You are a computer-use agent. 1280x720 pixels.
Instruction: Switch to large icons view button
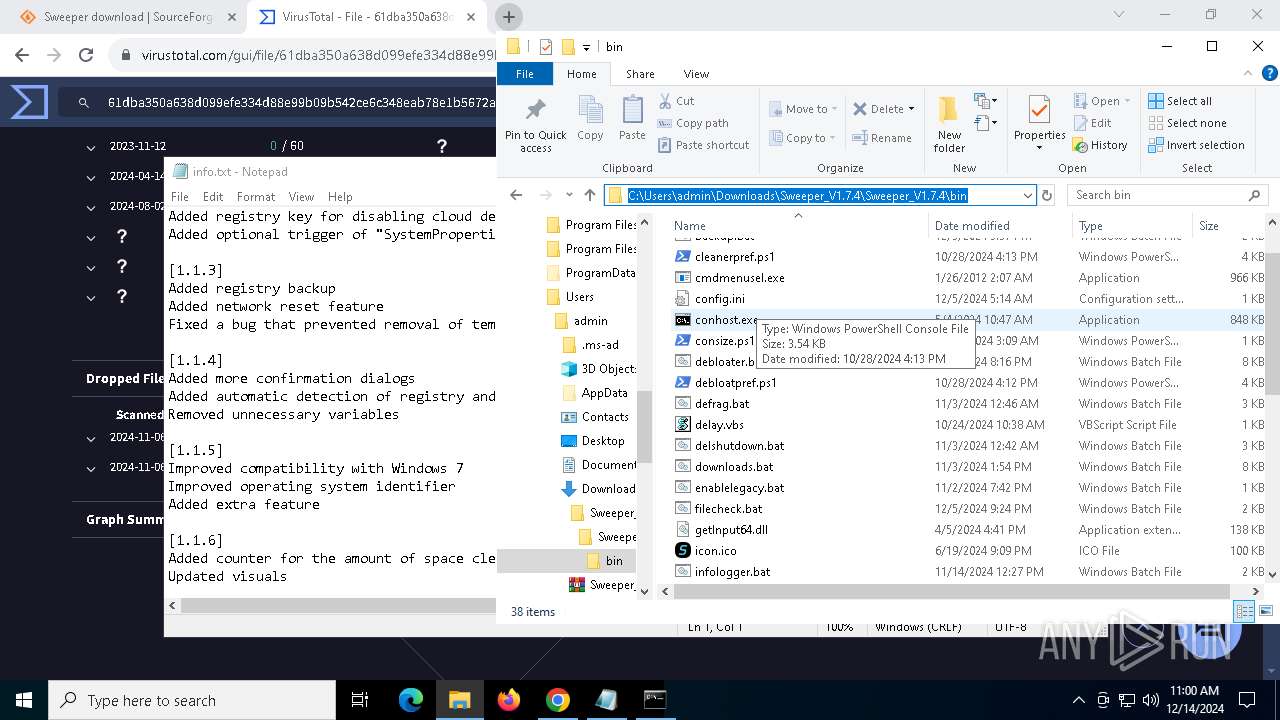[1265, 611]
